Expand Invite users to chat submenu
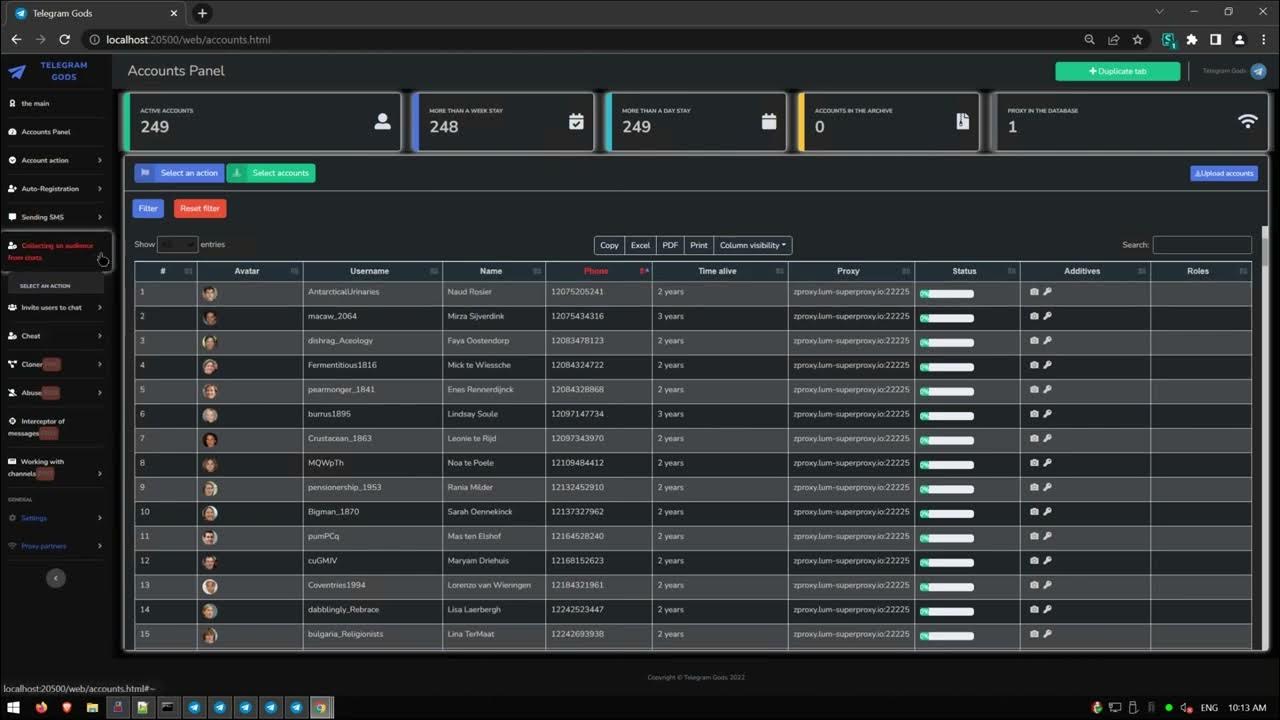 (x=55, y=308)
